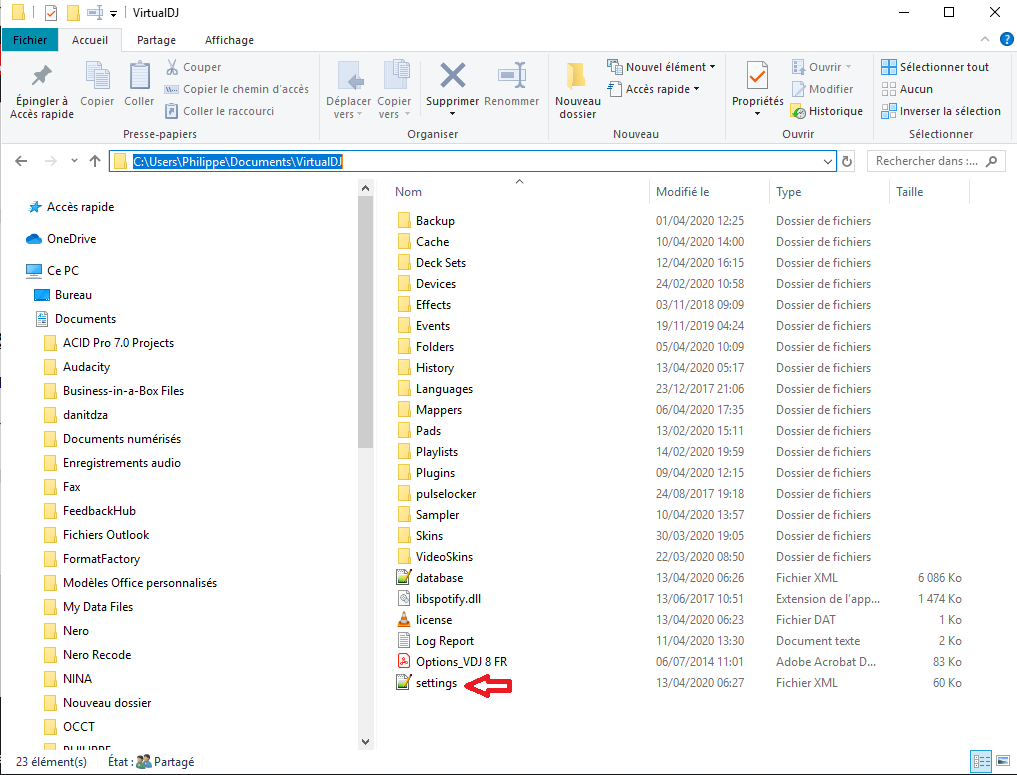The image size is (1017, 775).
Task: Open the Fichier menu tab
Action: coord(30,40)
